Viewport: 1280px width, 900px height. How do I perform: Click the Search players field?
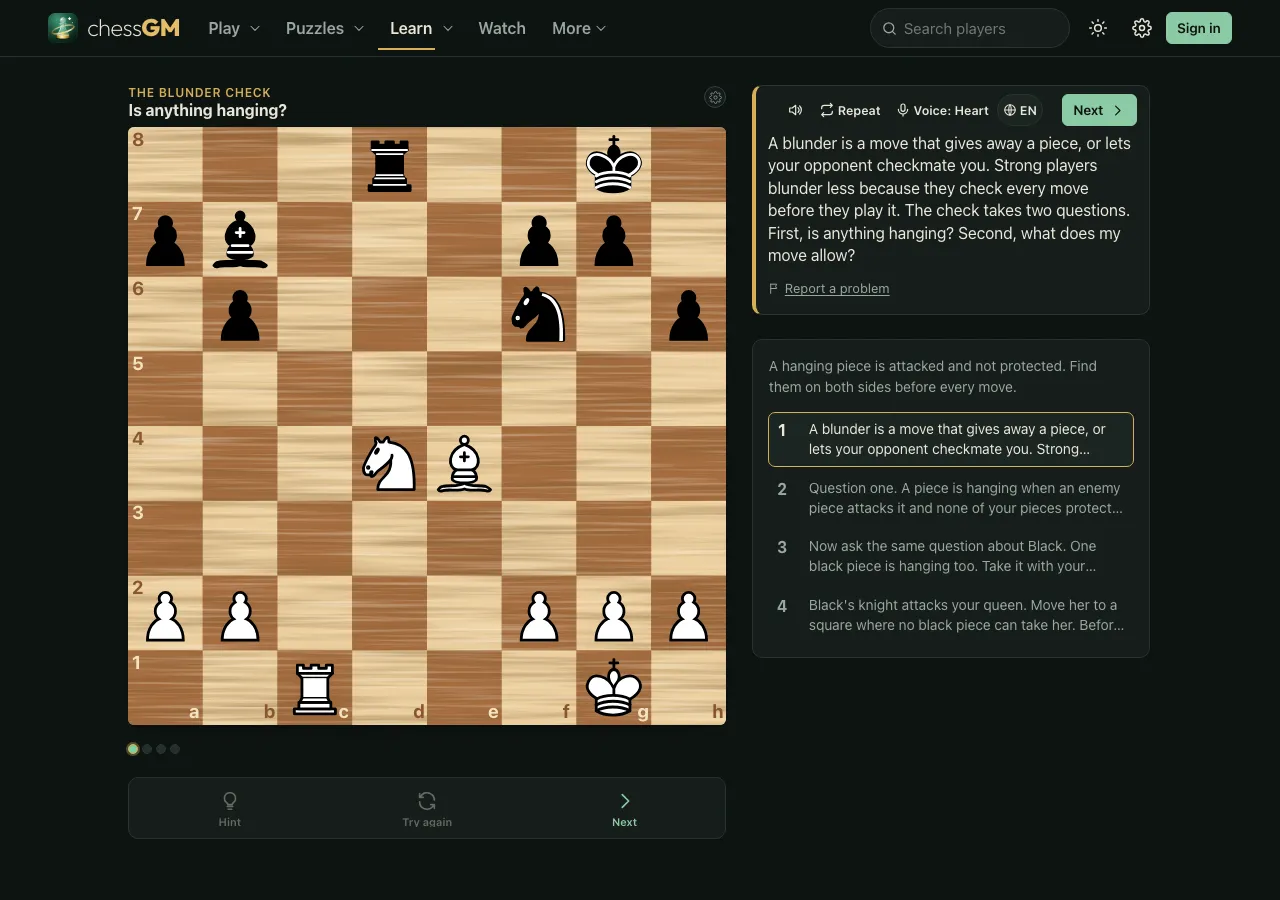(x=970, y=28)
